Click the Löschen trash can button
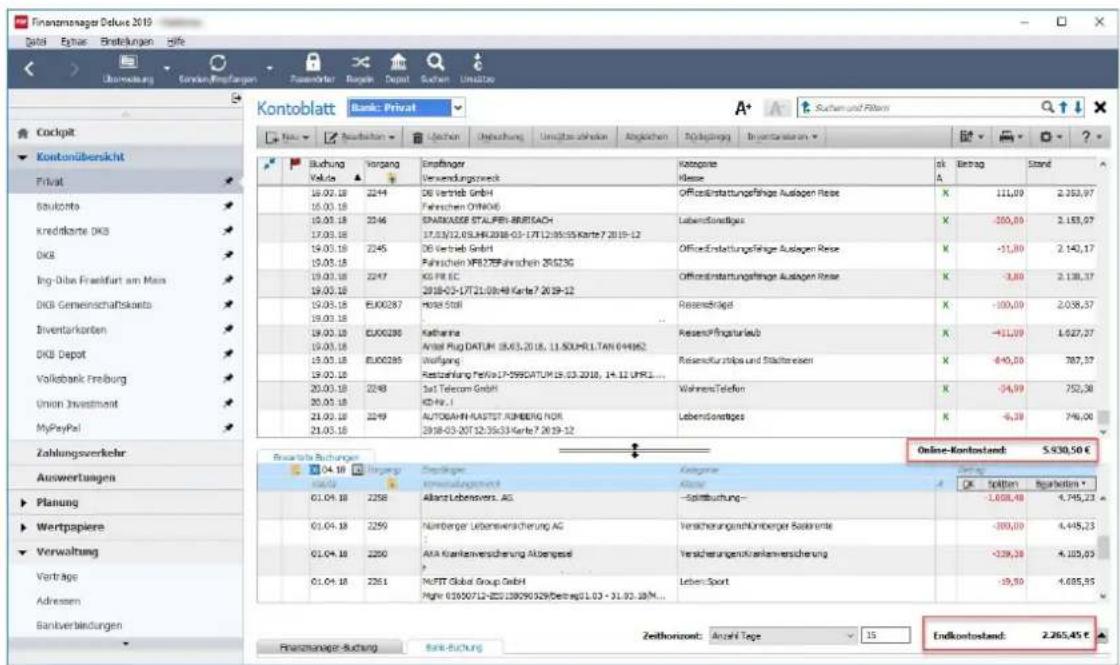Image resolution: width=1120 pixels, height=665 pixels. click(436, 136)
